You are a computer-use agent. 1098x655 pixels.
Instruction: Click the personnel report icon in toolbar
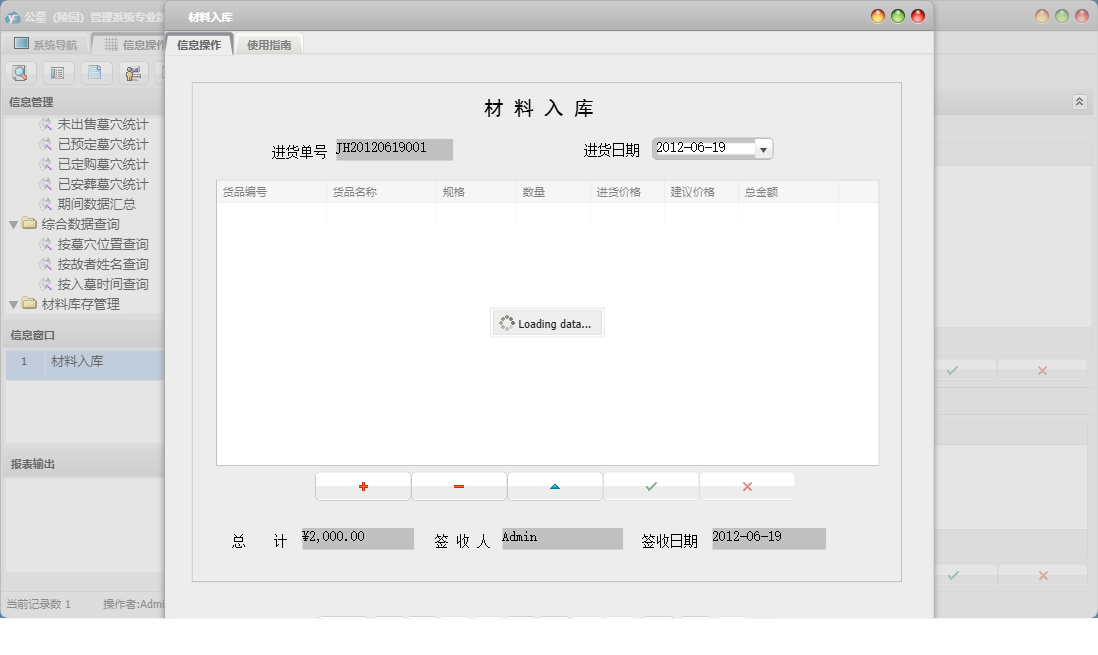point(134,72)
